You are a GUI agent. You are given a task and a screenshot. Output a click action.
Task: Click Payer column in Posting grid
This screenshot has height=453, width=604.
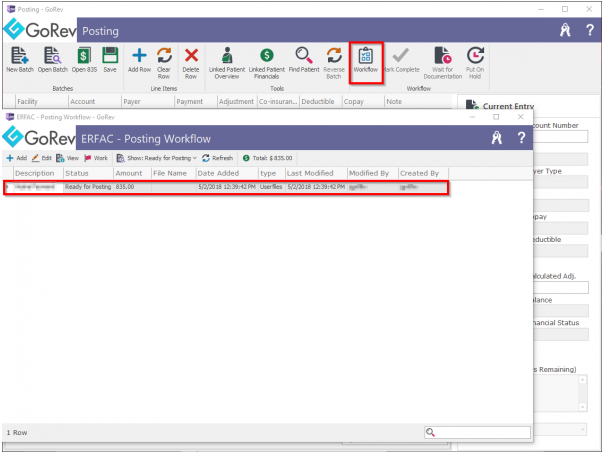(x=148, y=102)
